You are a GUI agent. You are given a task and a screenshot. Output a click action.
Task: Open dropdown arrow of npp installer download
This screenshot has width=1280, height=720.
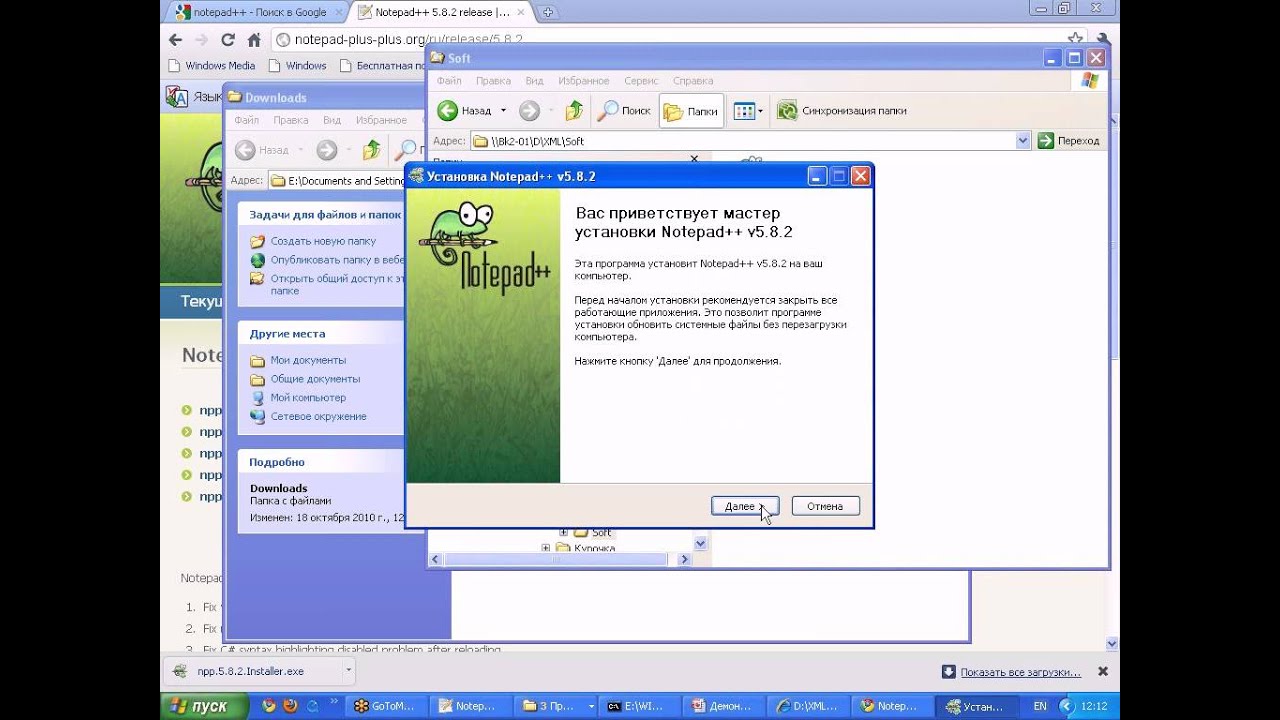348,671
